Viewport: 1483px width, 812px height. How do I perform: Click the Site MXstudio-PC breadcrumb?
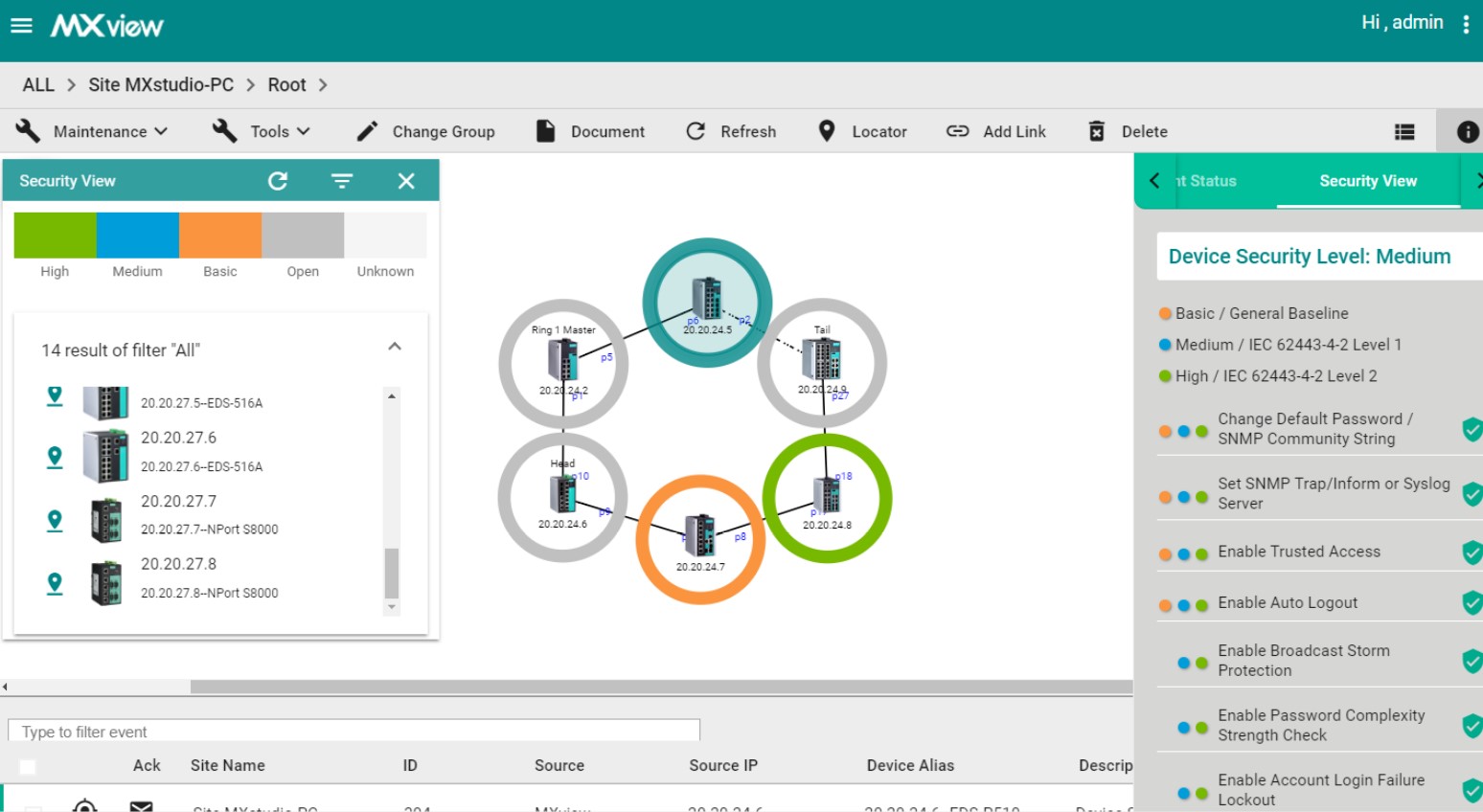(161, 84)
